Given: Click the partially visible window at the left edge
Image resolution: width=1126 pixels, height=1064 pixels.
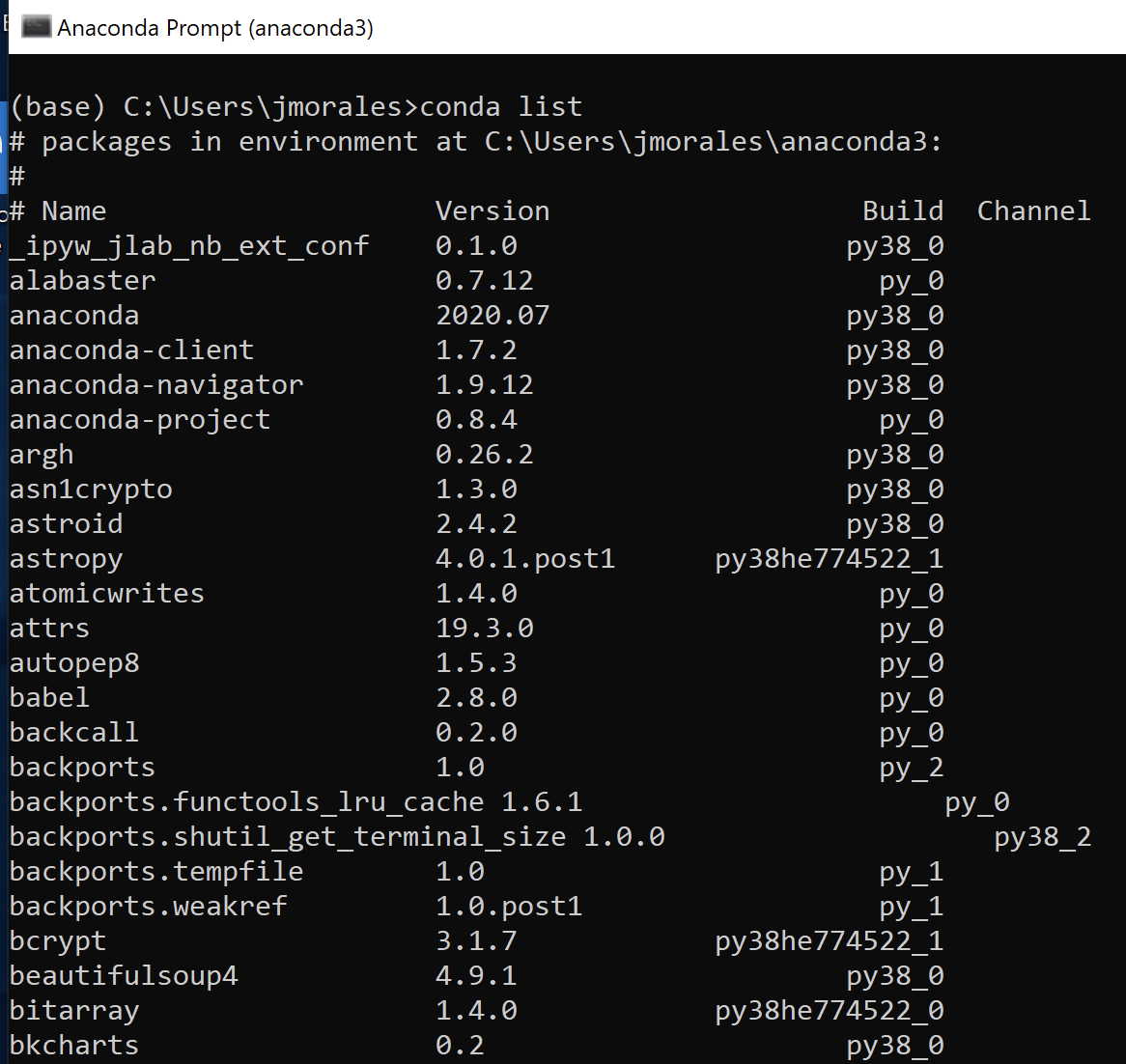Looking at the screenshot, I should (4, 531).
